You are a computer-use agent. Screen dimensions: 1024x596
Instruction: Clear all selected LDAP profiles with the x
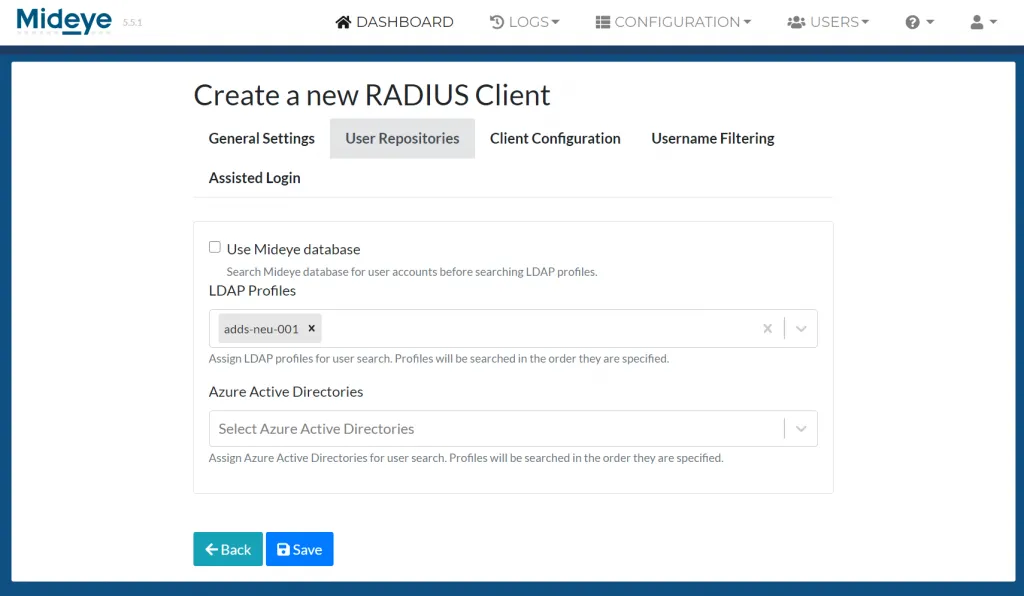767,327
